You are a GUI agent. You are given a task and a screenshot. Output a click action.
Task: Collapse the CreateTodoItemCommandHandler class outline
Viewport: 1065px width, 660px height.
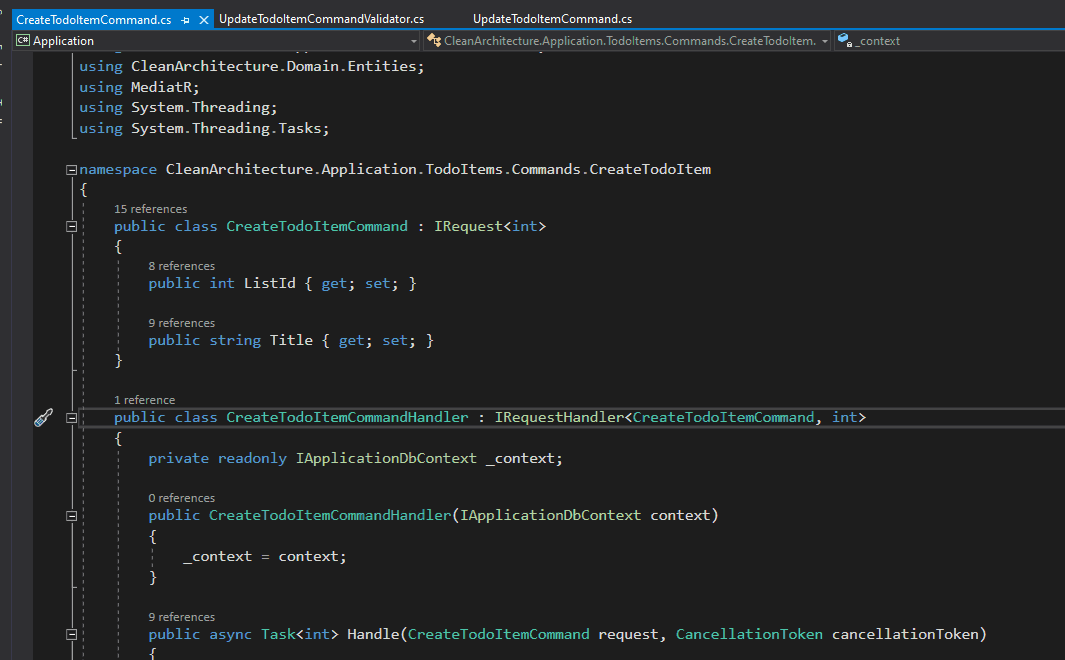[x=71, y=418]
